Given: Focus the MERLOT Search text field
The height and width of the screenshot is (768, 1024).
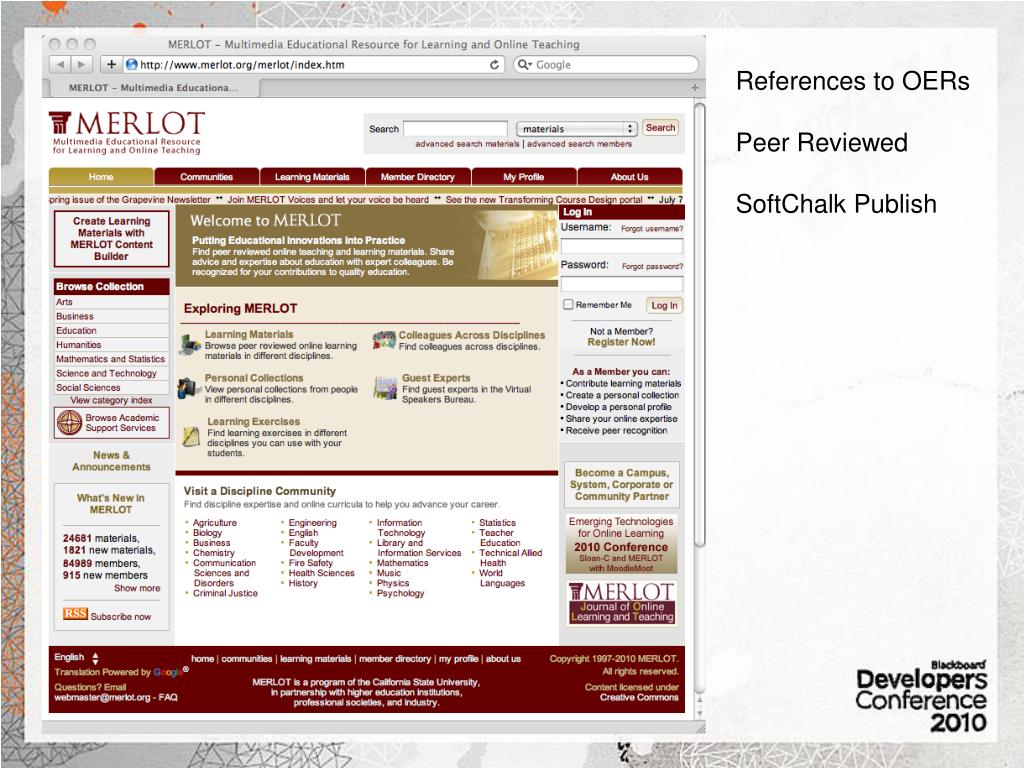Looking at the screenshot, I should tap(455, 129).
